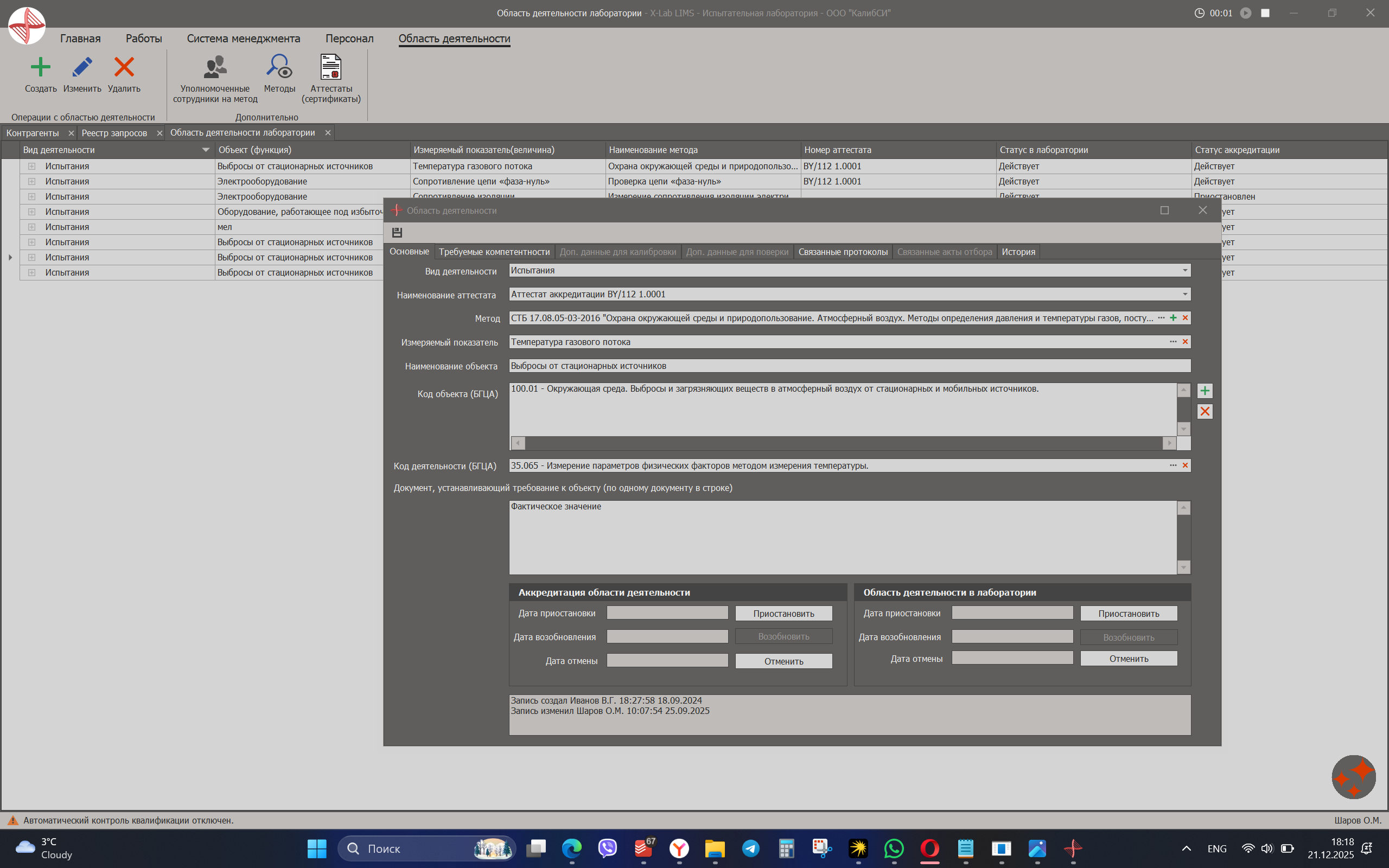Click Отменить in Область деятельности в лаборатории

[1129, 659]
